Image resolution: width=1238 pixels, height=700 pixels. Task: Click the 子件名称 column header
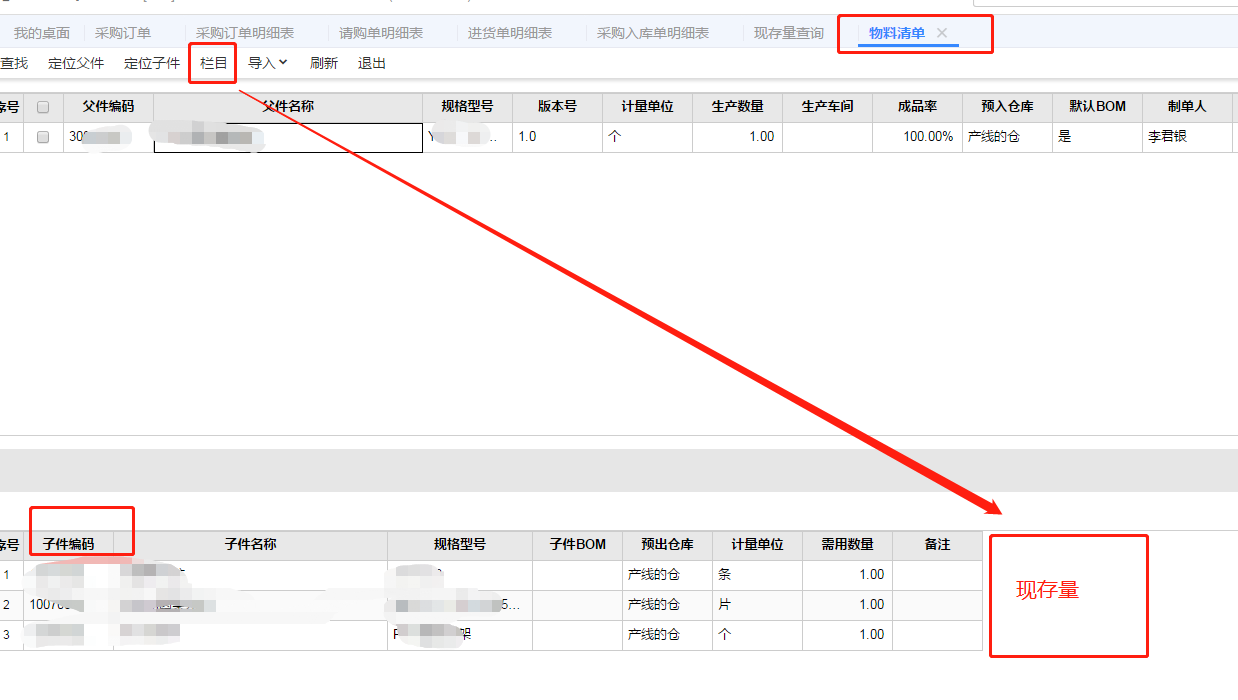(x=251, y=545)
